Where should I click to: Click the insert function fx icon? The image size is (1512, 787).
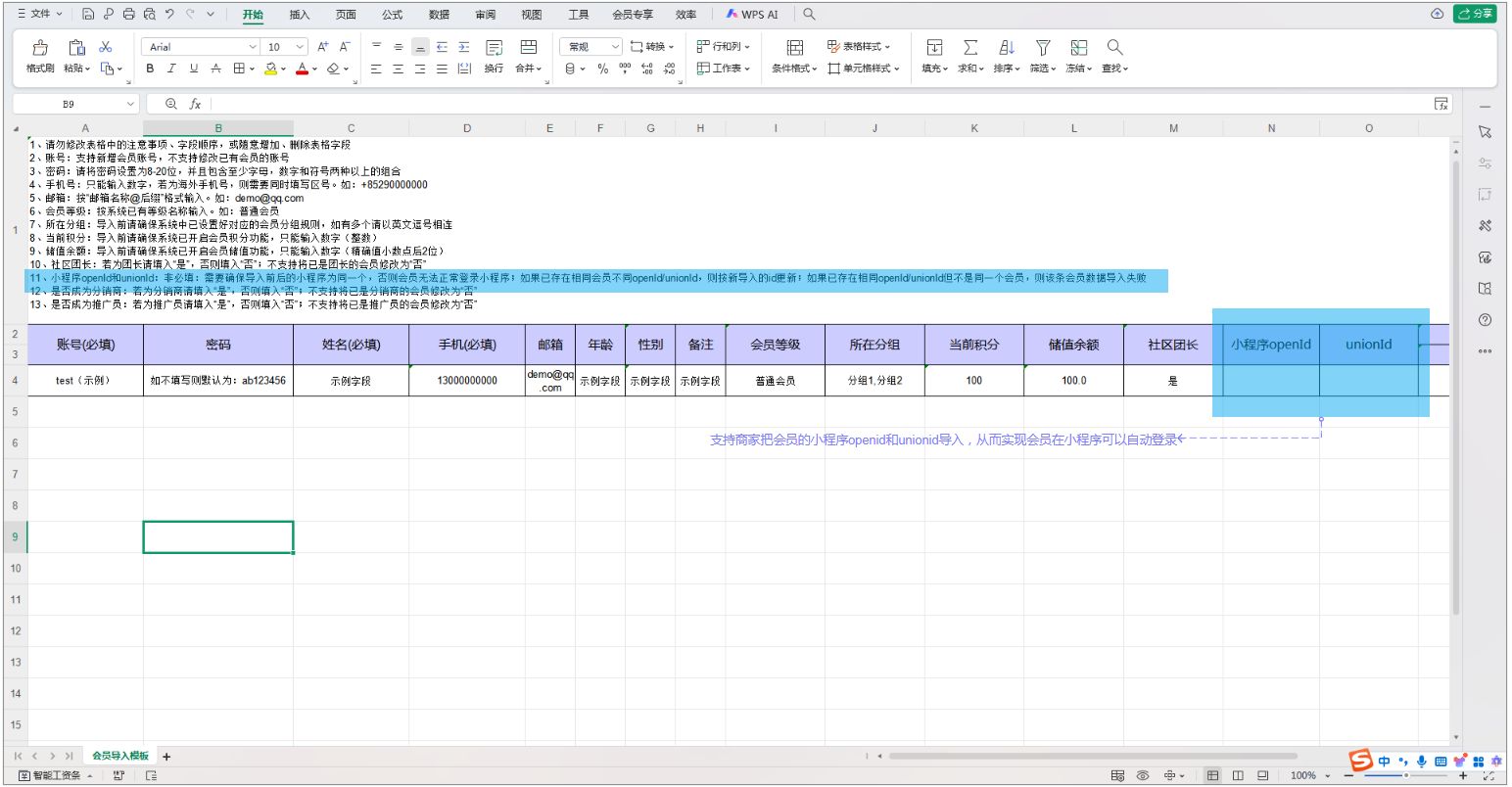[195, 104]
